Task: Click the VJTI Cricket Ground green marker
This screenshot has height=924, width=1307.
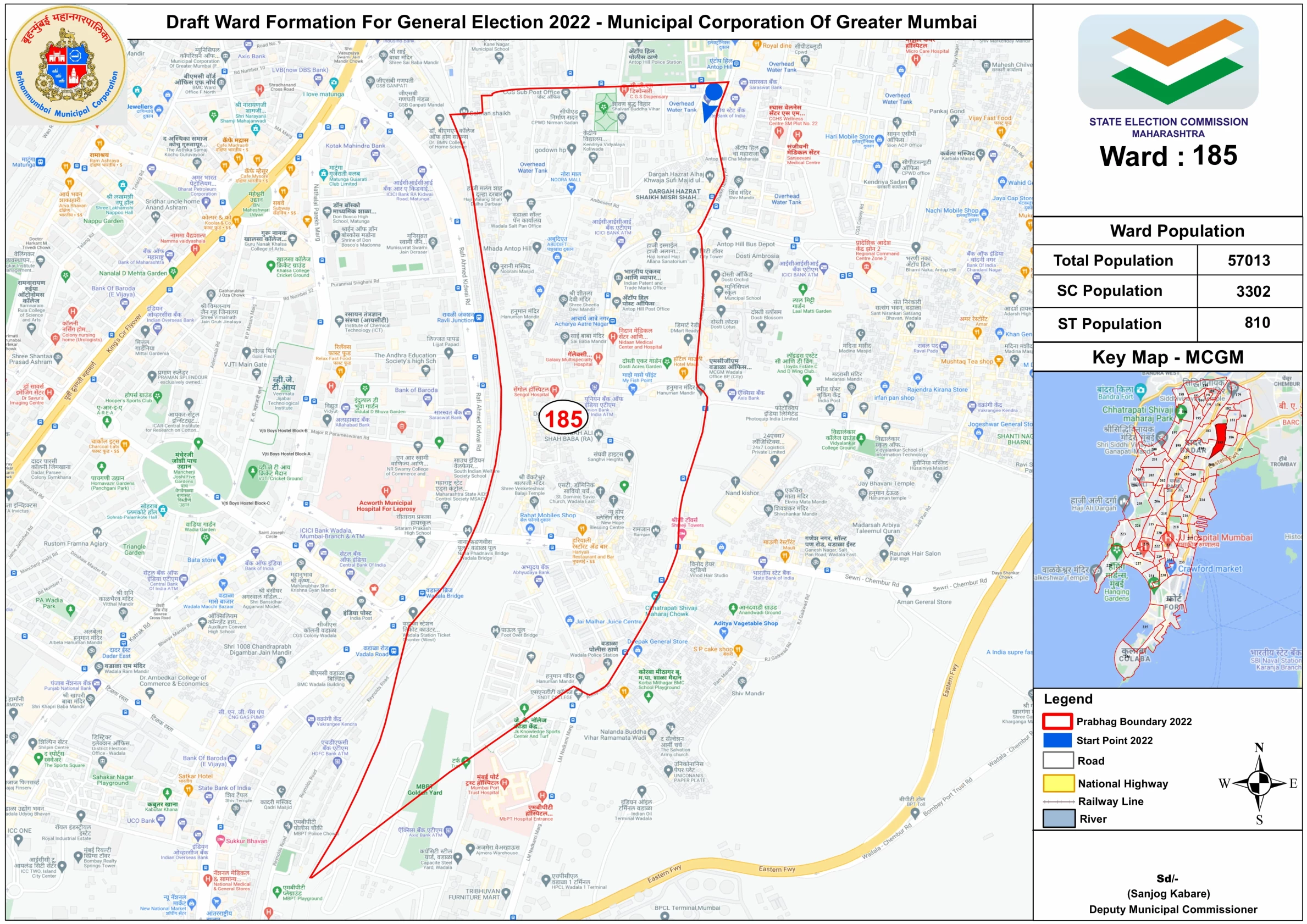Action: click(x=253, y=471)
